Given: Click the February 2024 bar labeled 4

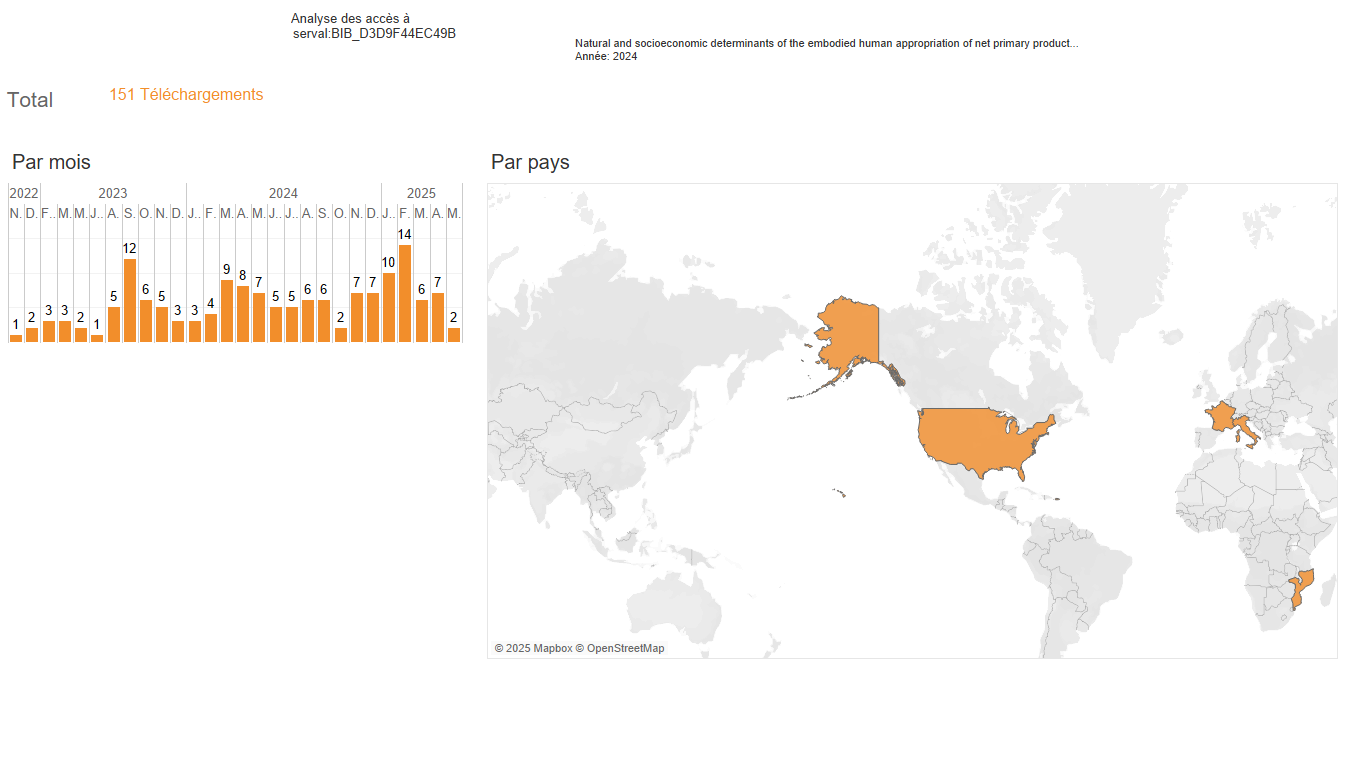Looking at the screenshot, I should point(210,328).
